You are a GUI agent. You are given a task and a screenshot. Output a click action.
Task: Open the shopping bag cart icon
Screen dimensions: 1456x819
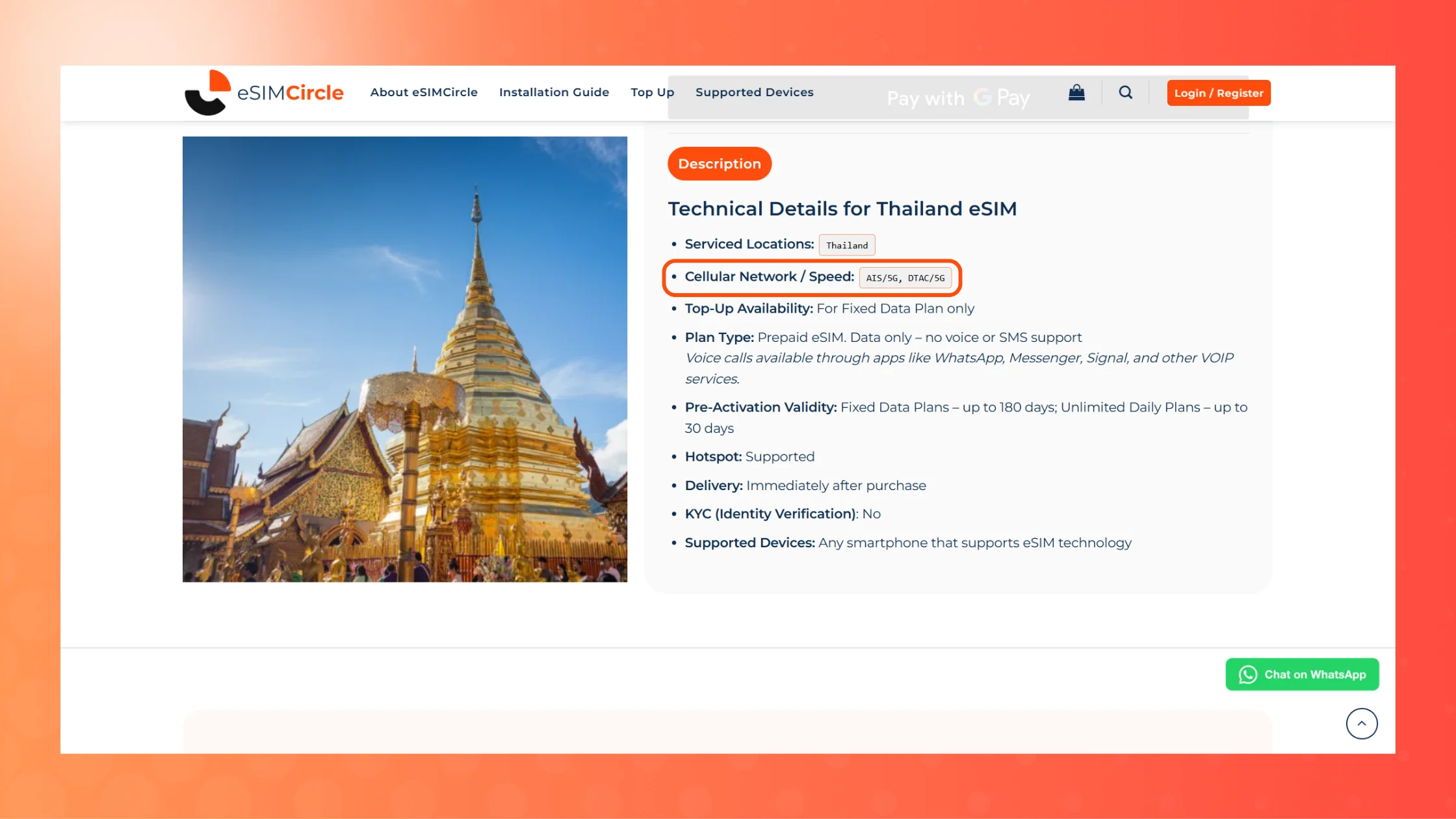[1076, 93]
